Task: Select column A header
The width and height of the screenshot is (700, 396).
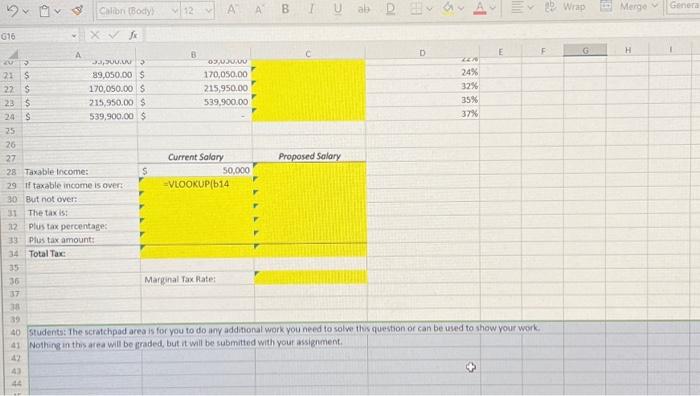Action: [x=78, y=55]
